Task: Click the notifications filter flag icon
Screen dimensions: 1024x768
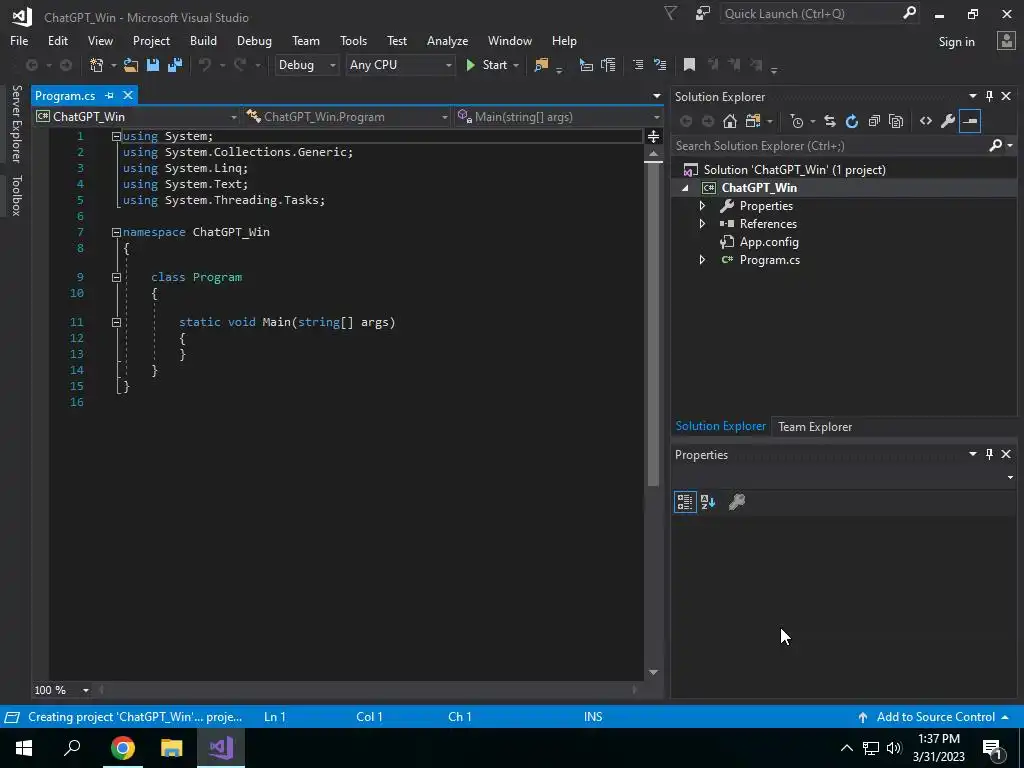Action: pos(670,13)
